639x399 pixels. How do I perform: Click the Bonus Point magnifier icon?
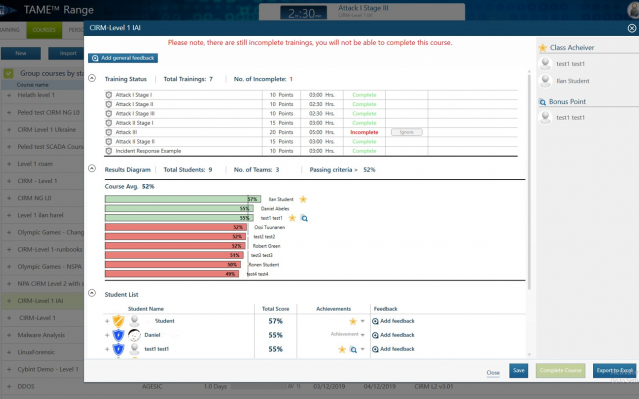[542, 102]
